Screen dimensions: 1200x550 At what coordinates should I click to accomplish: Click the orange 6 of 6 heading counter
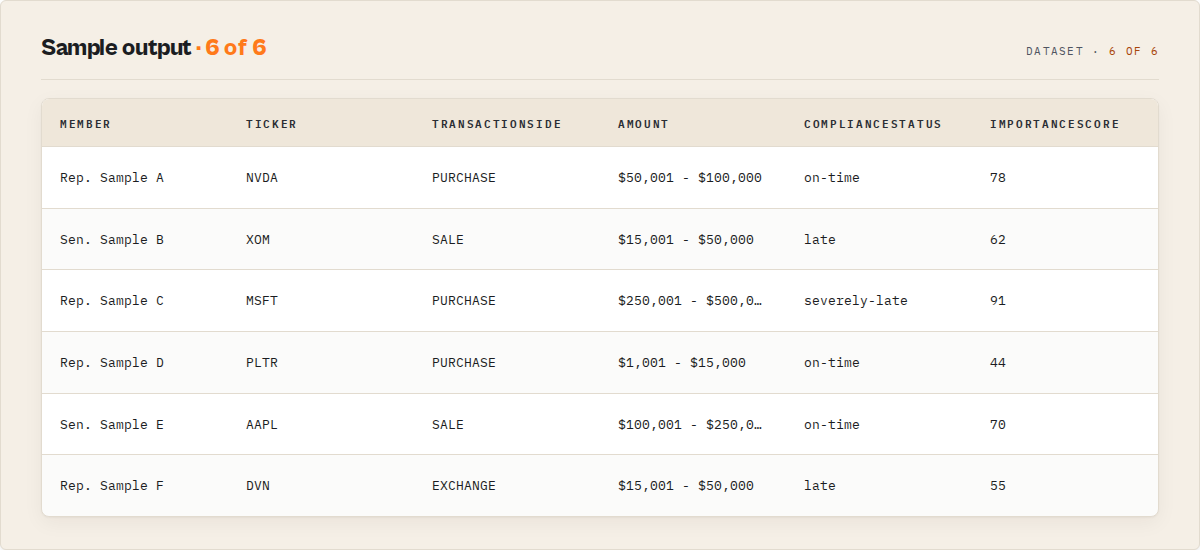click(236, 48)
